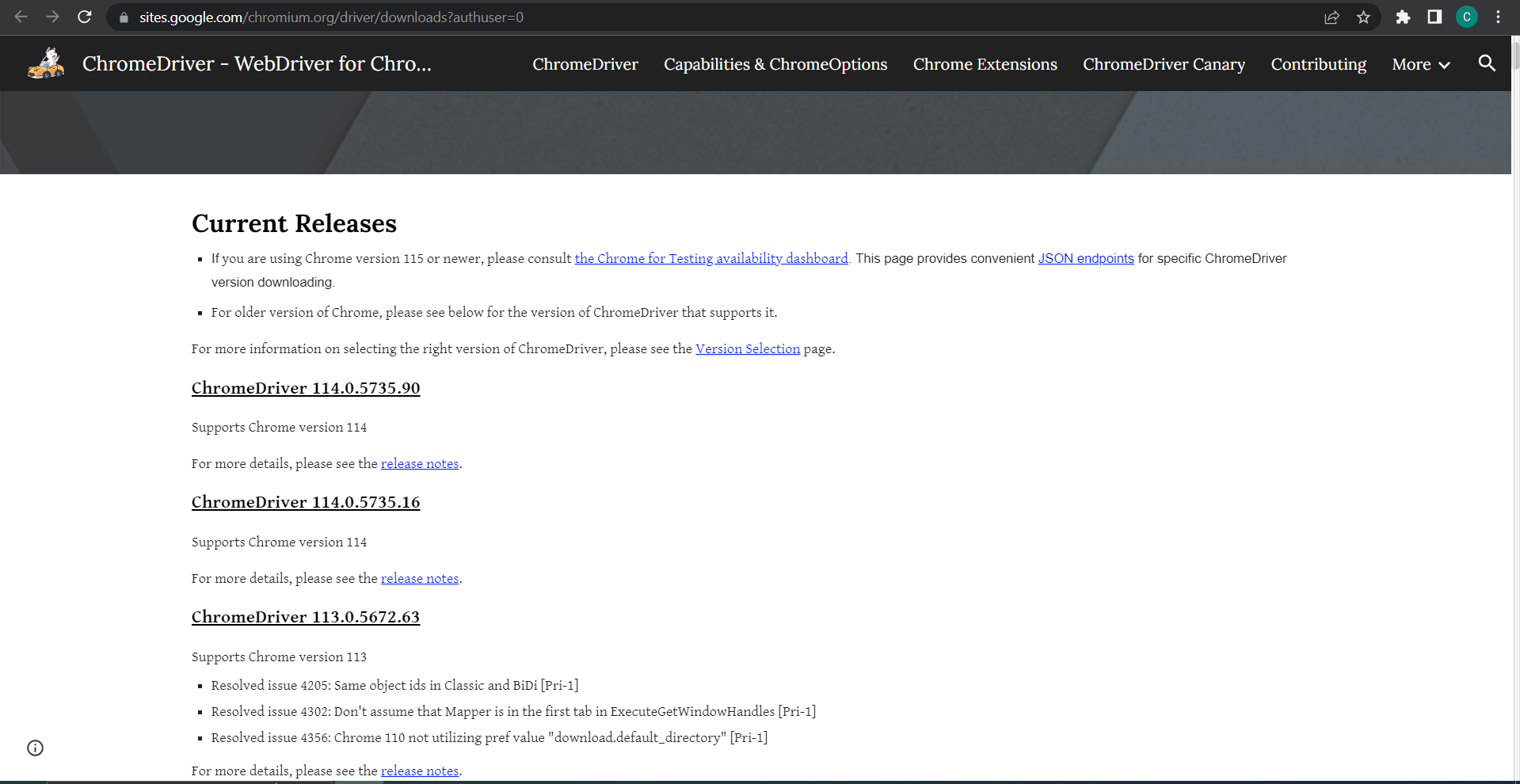Reload the page using the refresh icon
This screenshot has height=784, width=1520.
[85, 17]
